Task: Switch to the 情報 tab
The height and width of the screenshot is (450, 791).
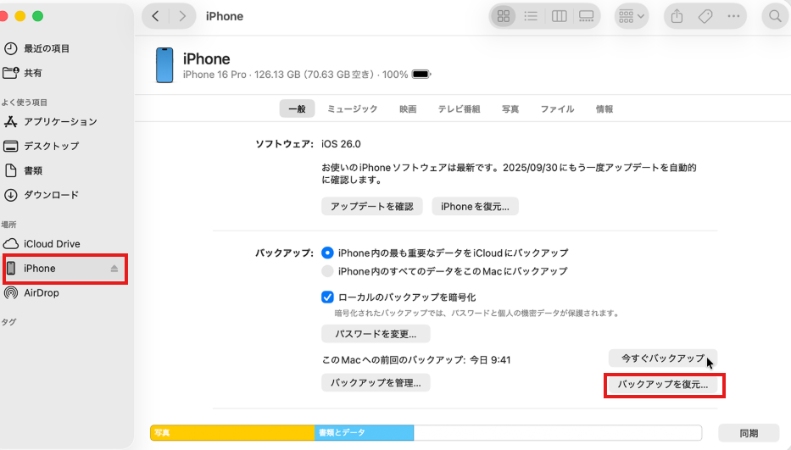Action: 604,109
